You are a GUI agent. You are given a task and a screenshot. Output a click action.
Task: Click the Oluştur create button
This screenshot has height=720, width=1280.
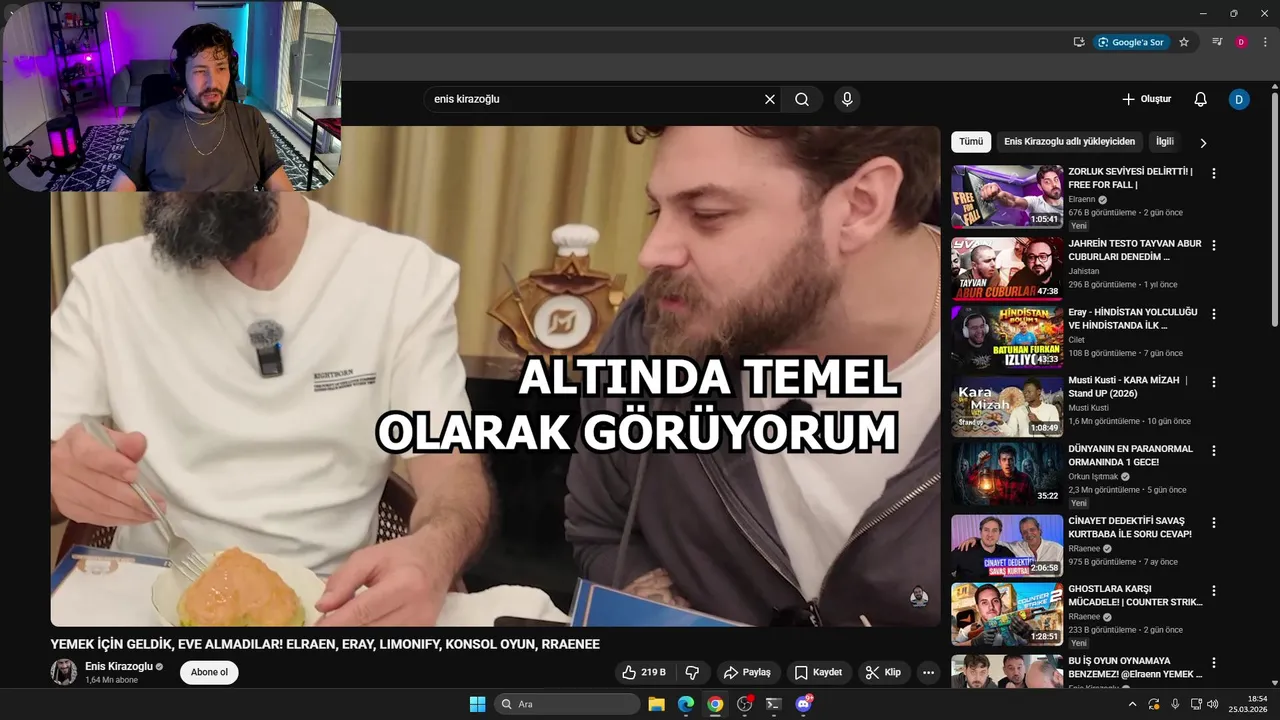coord(1146,99)
